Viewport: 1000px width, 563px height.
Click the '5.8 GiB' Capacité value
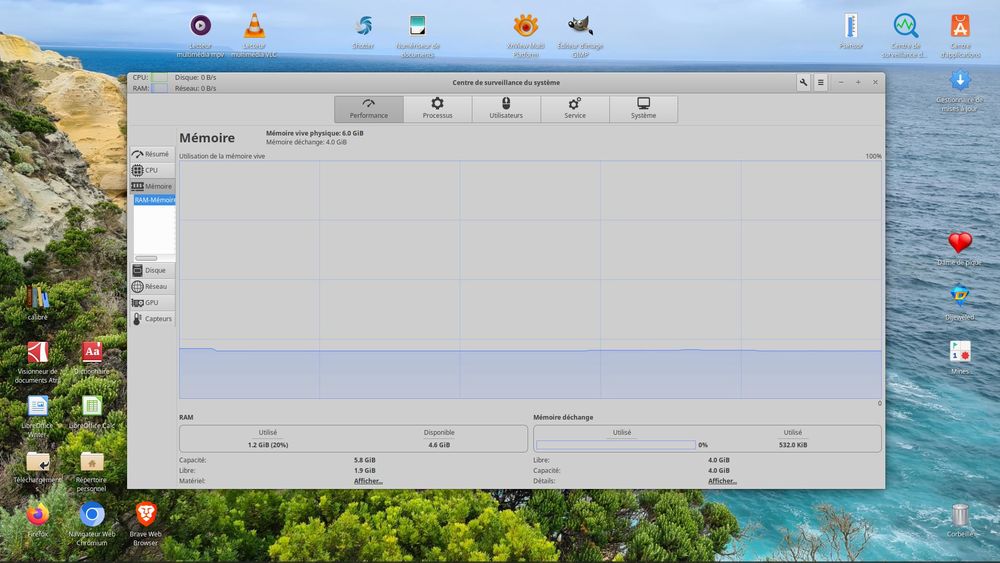pyautogui.click(x=365, y=460)
